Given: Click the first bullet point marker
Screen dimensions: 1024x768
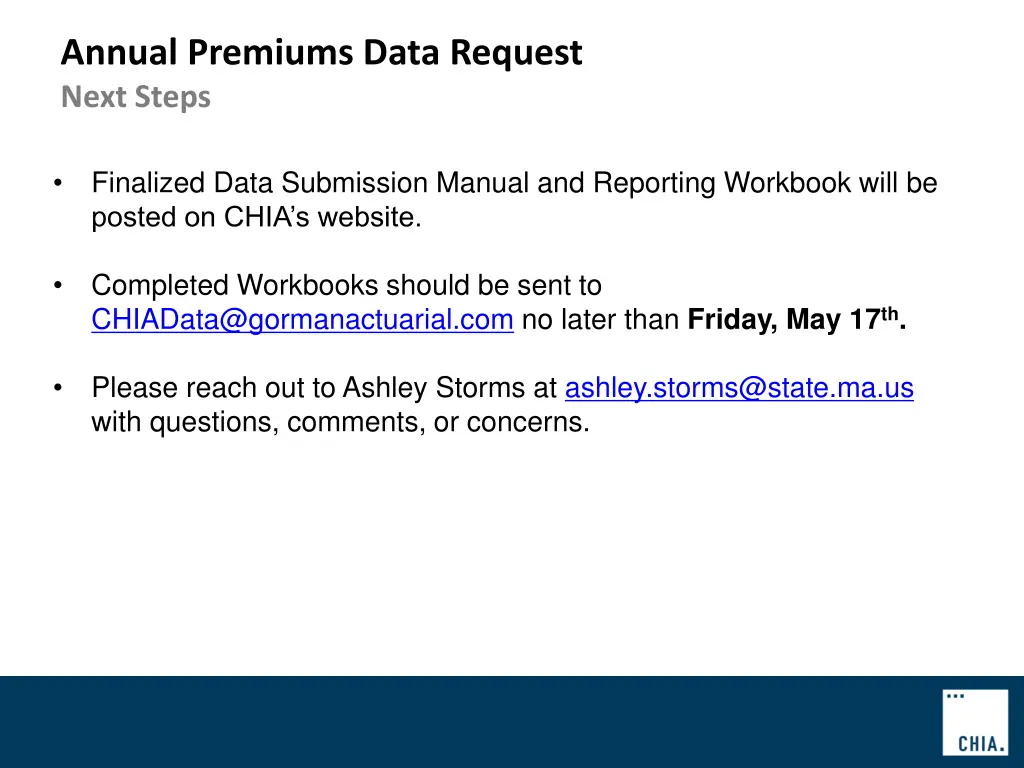Looking at the screenshot, I should click(x=60, y=184).
